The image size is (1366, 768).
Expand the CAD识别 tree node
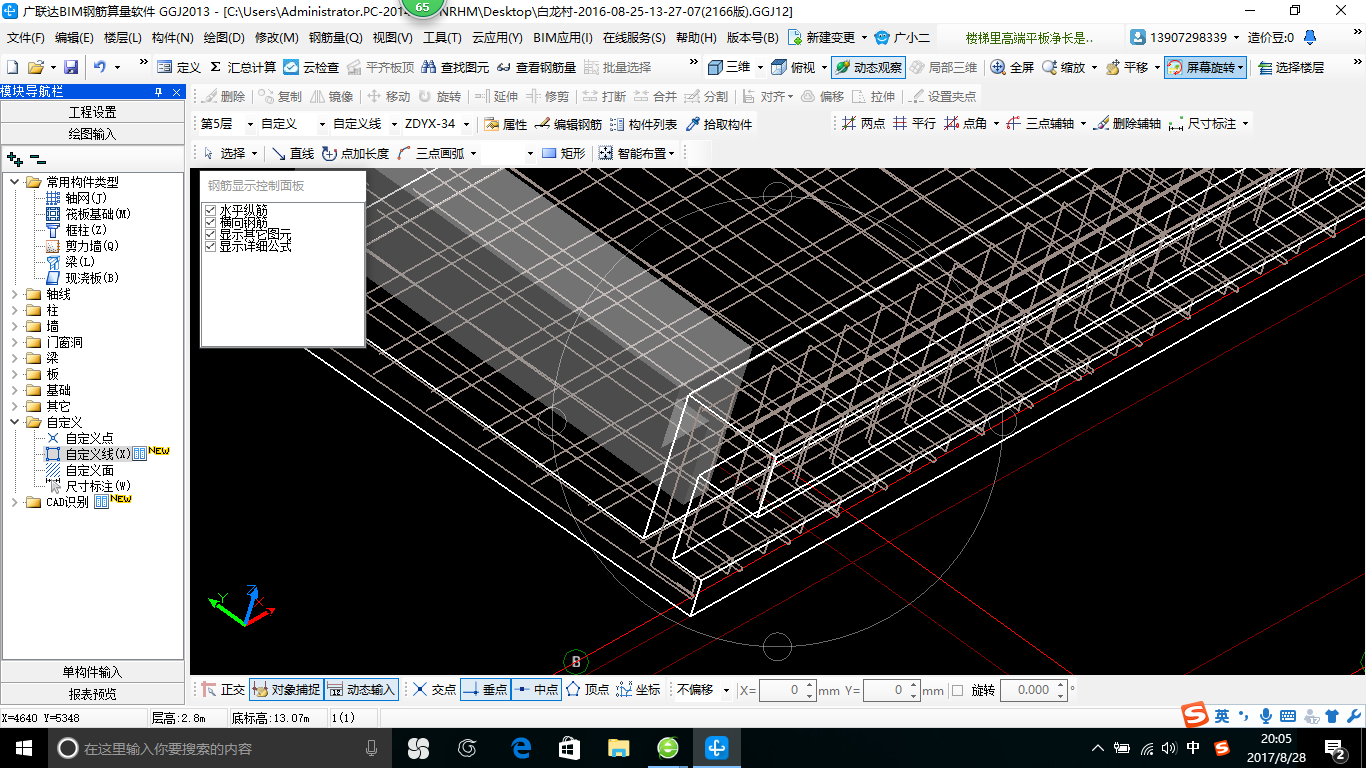click(x=15, y=502)
